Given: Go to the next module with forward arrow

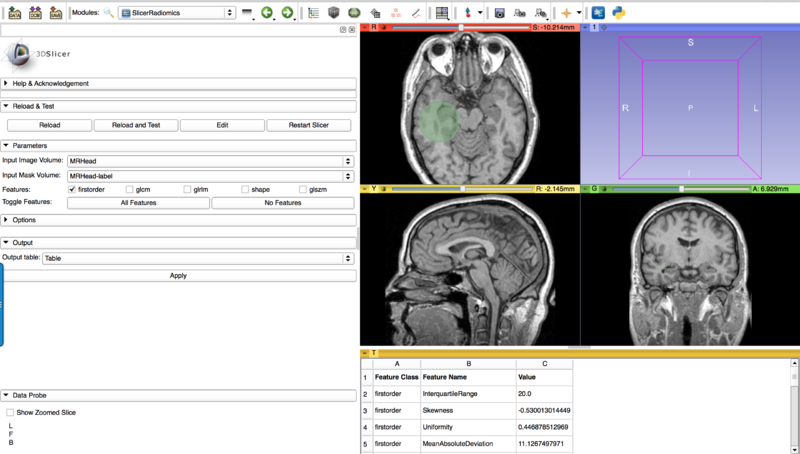Looking at the screenshot, I should 287,13.
